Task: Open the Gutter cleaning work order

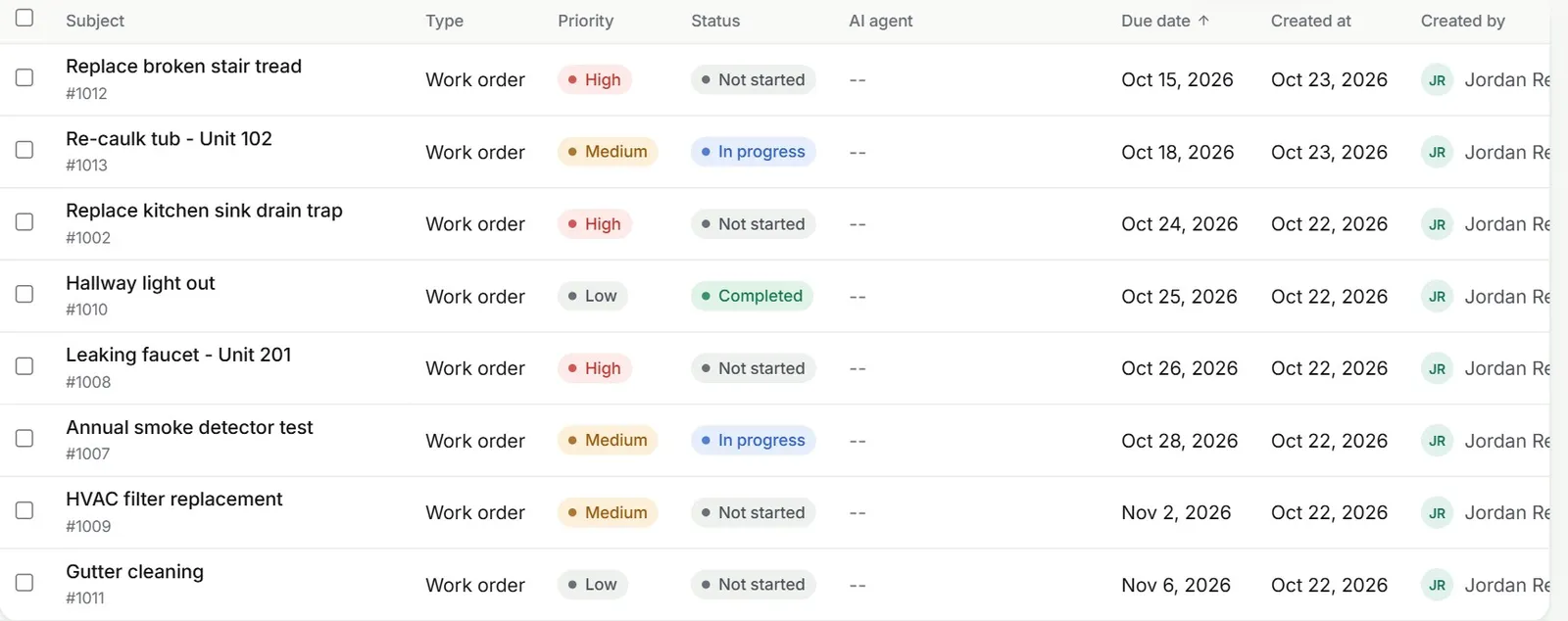Action: 134,572
